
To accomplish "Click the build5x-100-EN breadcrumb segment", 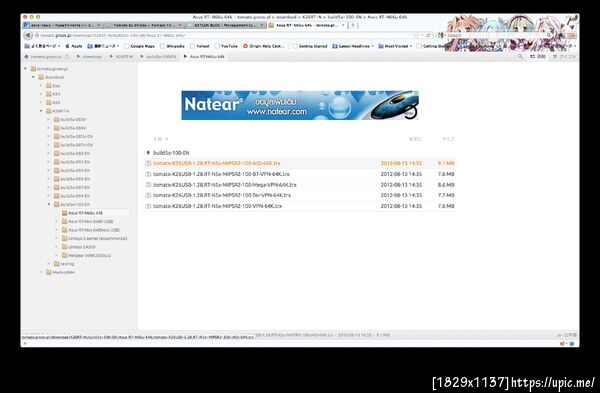I will tap(161, 56).
